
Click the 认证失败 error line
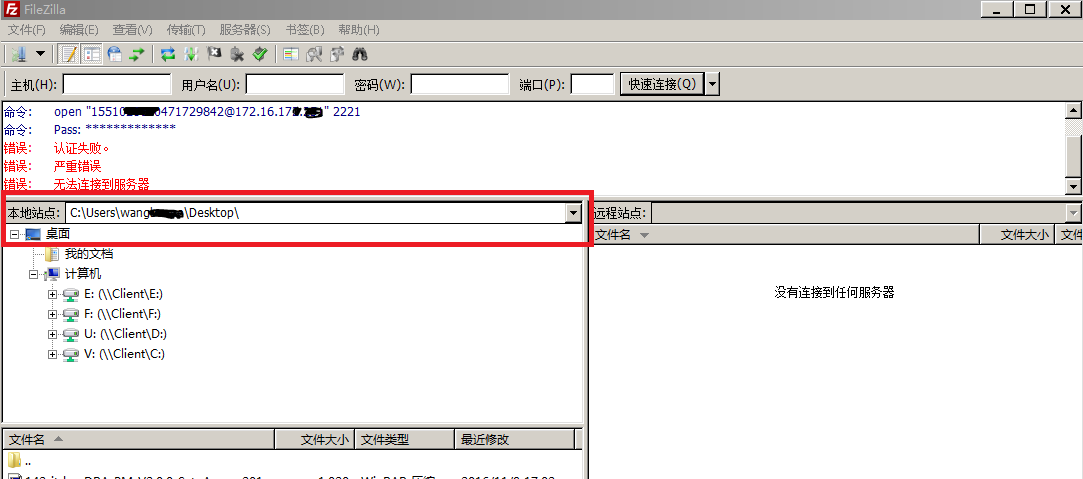(82, 148)
